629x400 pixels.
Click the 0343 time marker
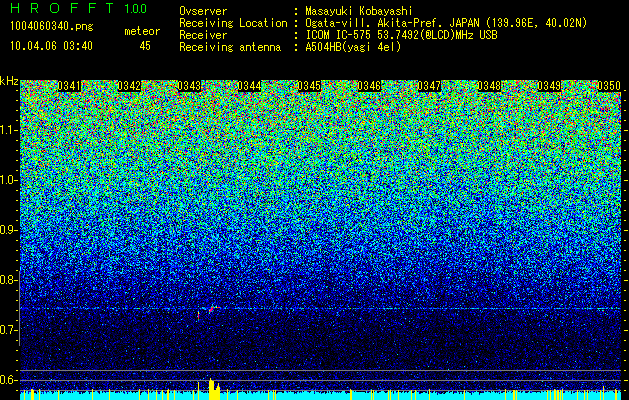[189, 86]
